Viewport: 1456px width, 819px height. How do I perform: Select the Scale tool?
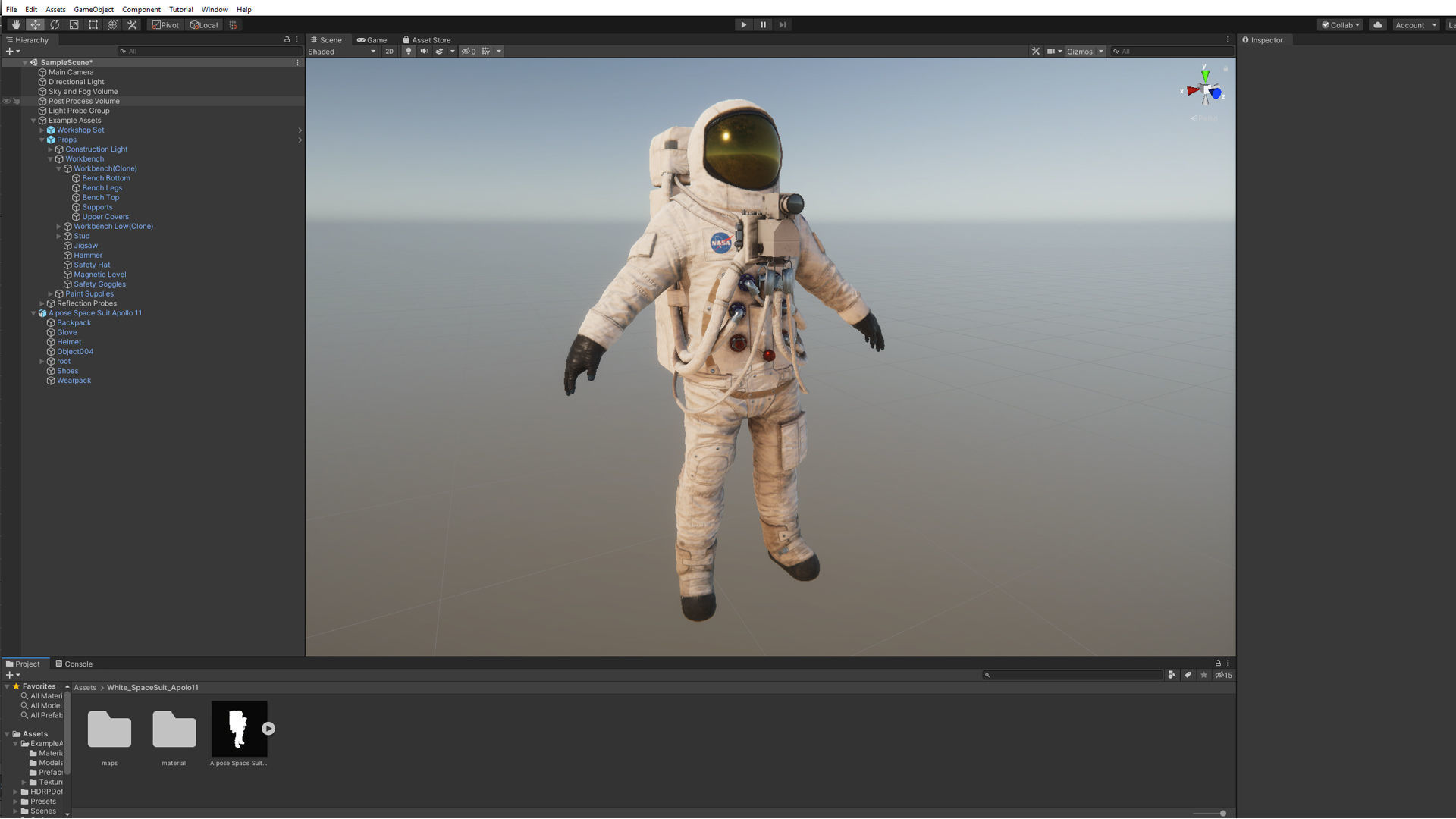point(74,25)
